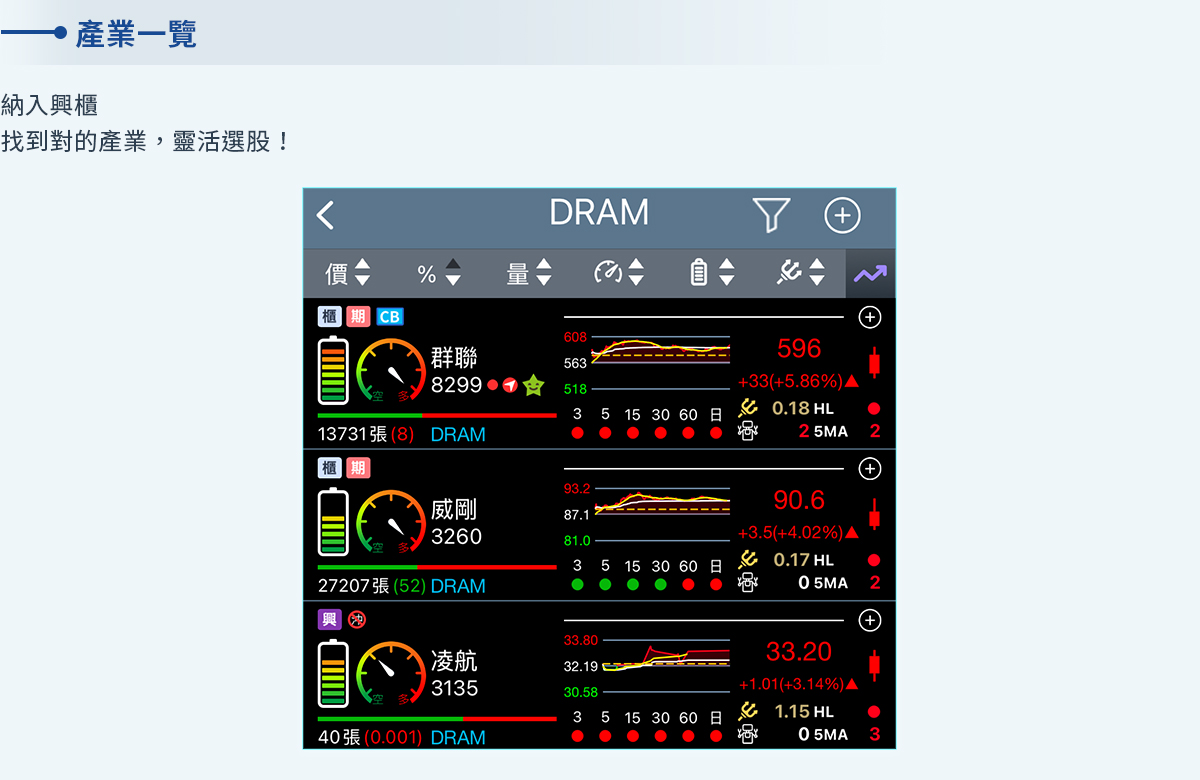Click 凌航 long-short ratio bar

pos(437,718)
